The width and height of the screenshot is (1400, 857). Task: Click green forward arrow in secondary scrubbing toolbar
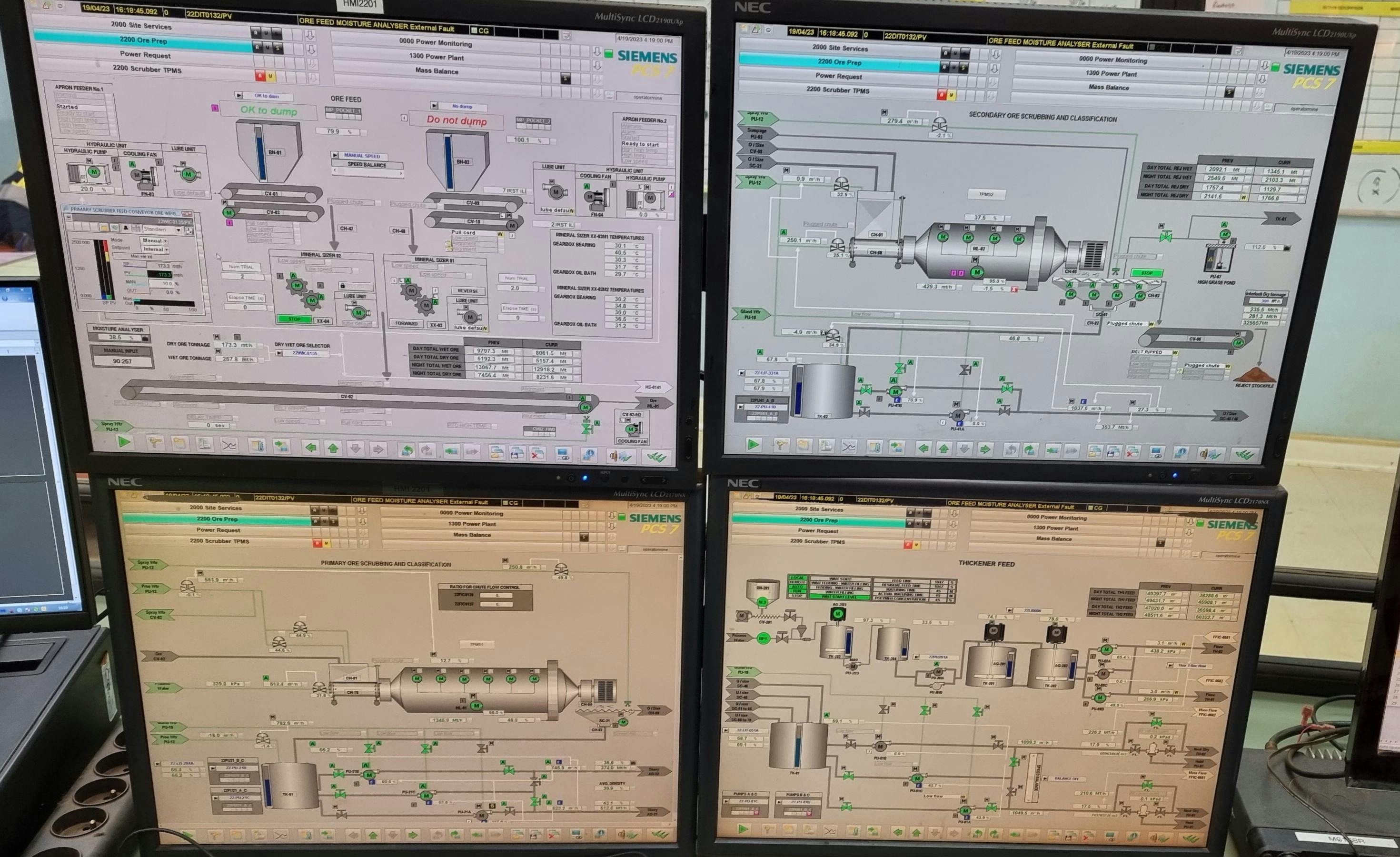(x=985, y=449)
